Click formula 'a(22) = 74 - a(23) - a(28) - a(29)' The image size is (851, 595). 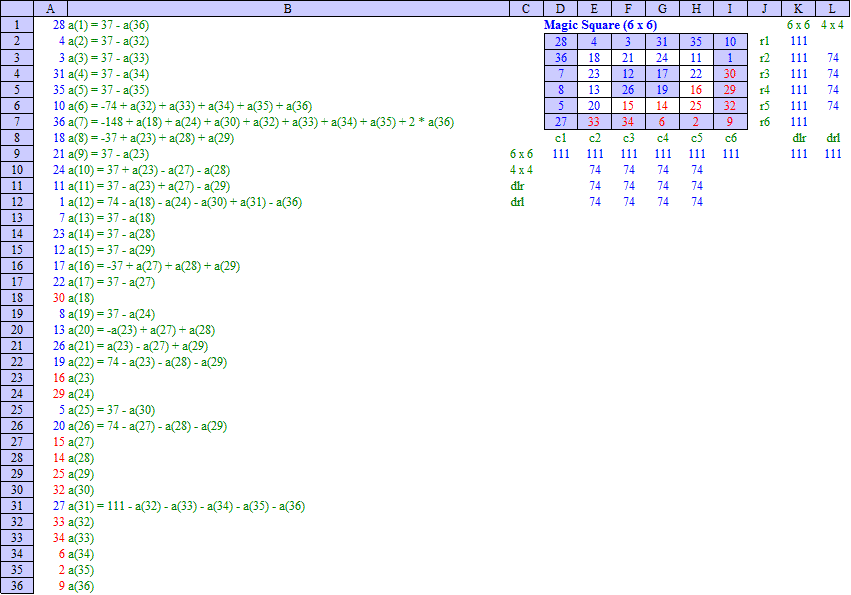pos(148,362)
